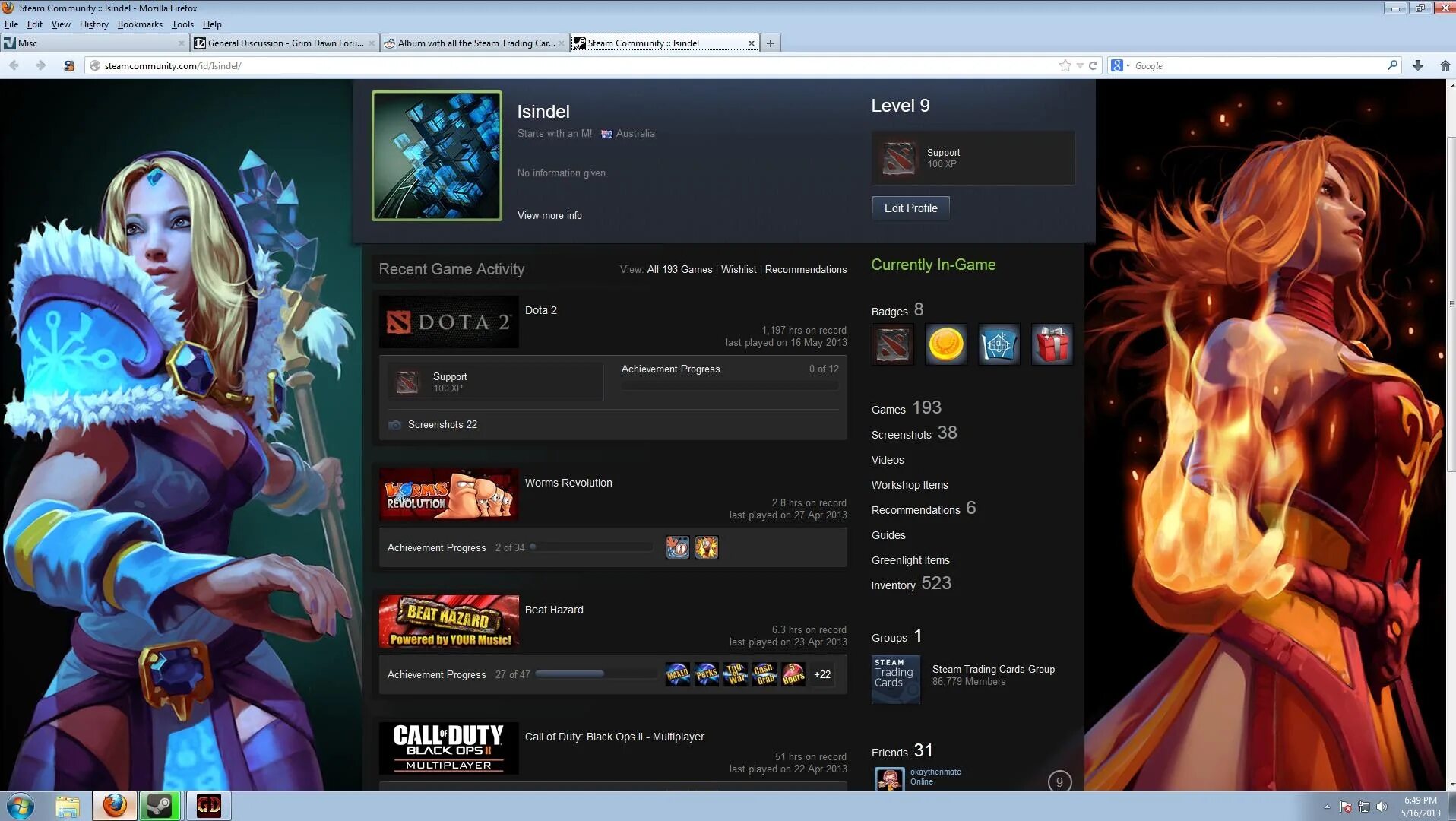The image size is (1456, 821).
Task: Show the +22 more Beat Hazard achievements
Action: [822, 674]
